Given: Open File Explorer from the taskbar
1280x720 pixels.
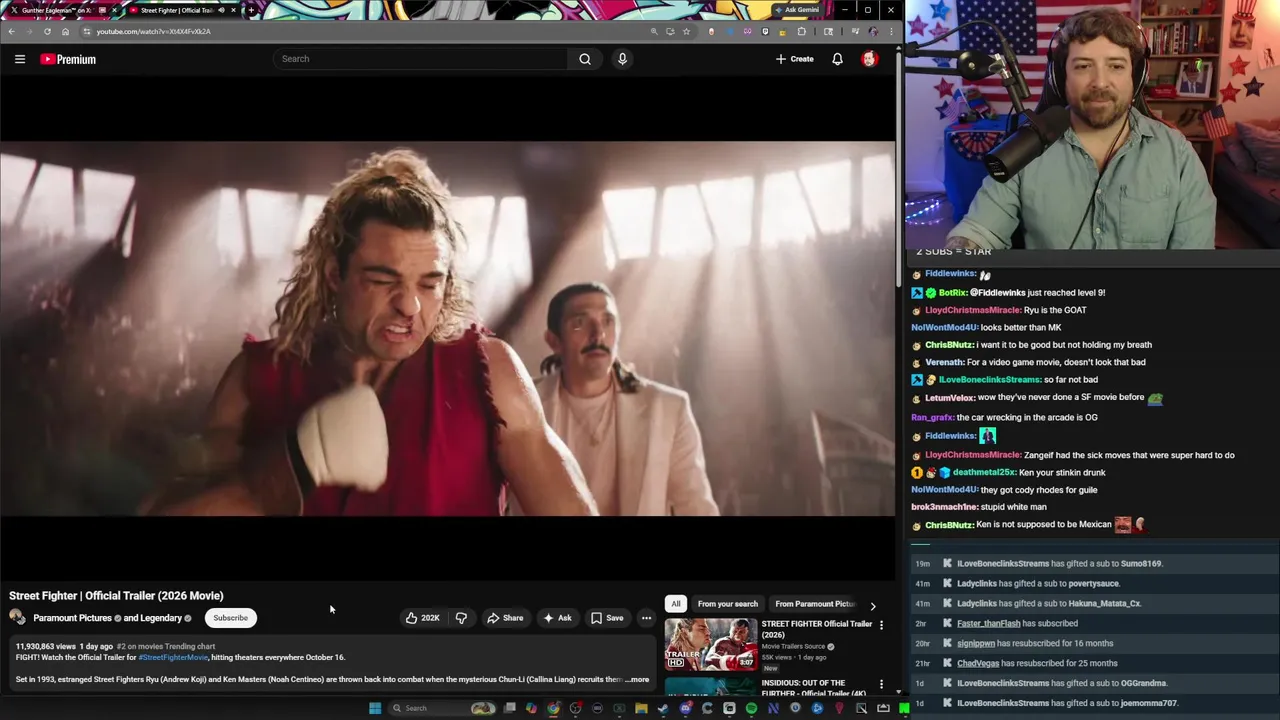Looking at the screenshot, I should (641, 708).
